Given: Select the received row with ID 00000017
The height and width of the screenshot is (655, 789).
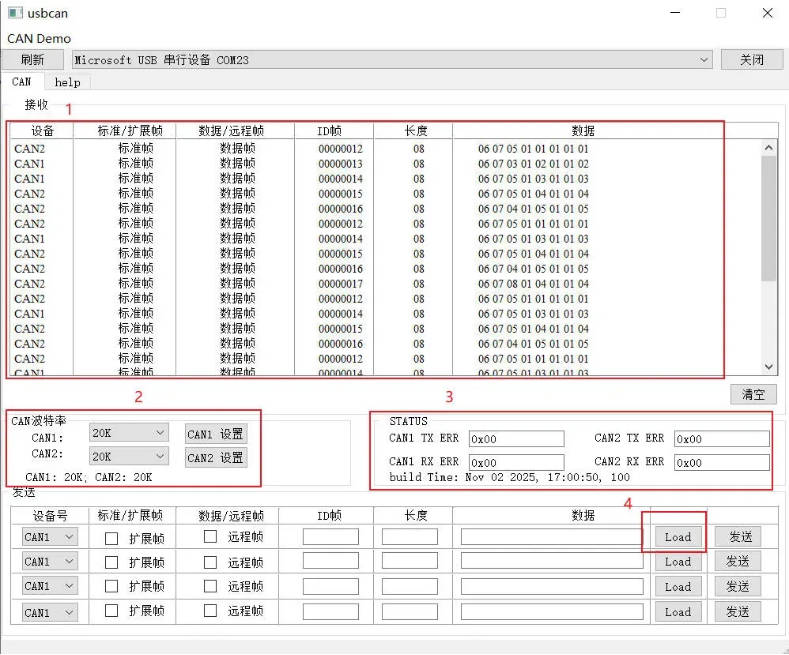Looking at the screenshot, I should pyautogui.click(x=385, y=284).
